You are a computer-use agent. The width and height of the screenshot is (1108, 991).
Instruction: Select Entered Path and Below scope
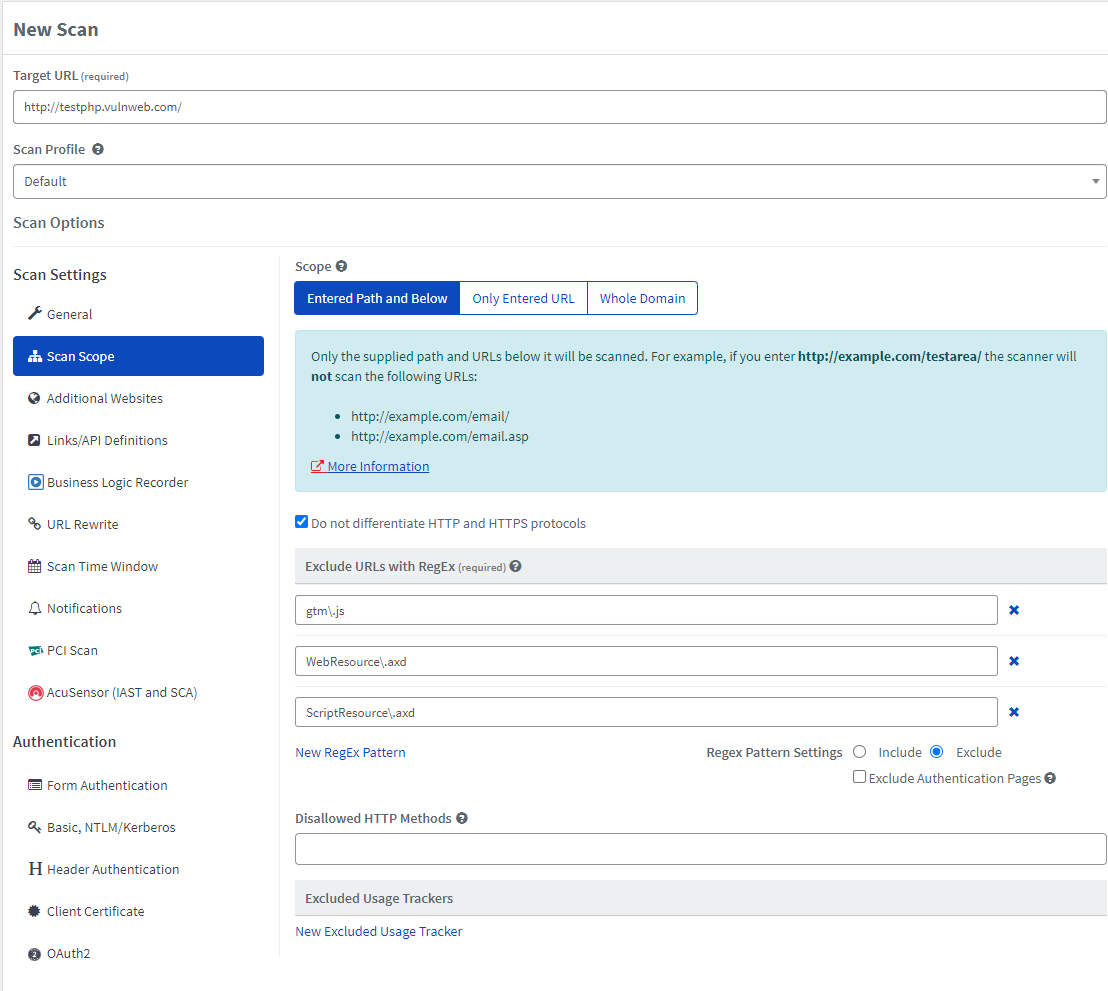(377, 298)
